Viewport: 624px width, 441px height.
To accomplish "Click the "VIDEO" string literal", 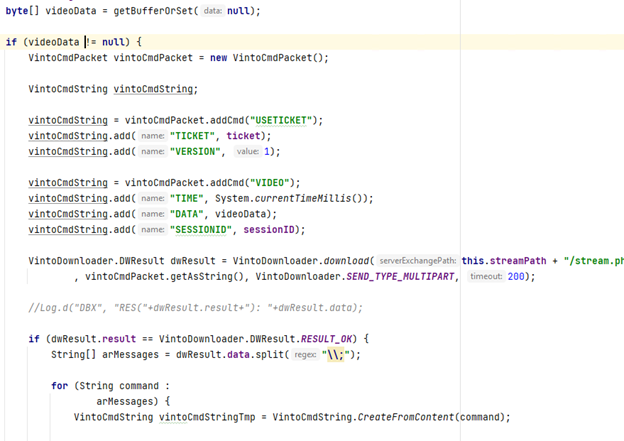I will [x=269, y=183].
